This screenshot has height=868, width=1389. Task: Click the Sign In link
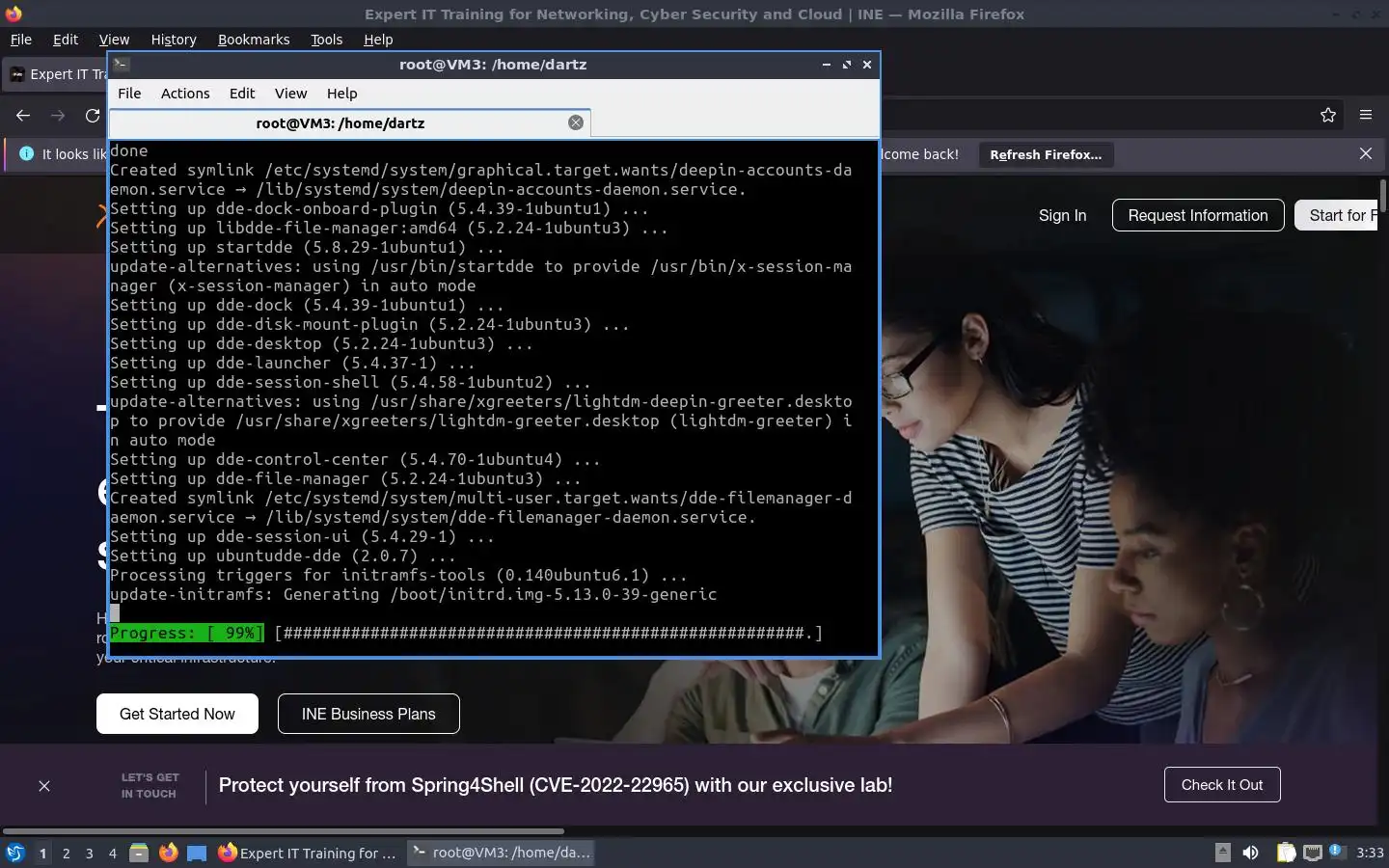pyautogui.click(x=1062, y=215)
